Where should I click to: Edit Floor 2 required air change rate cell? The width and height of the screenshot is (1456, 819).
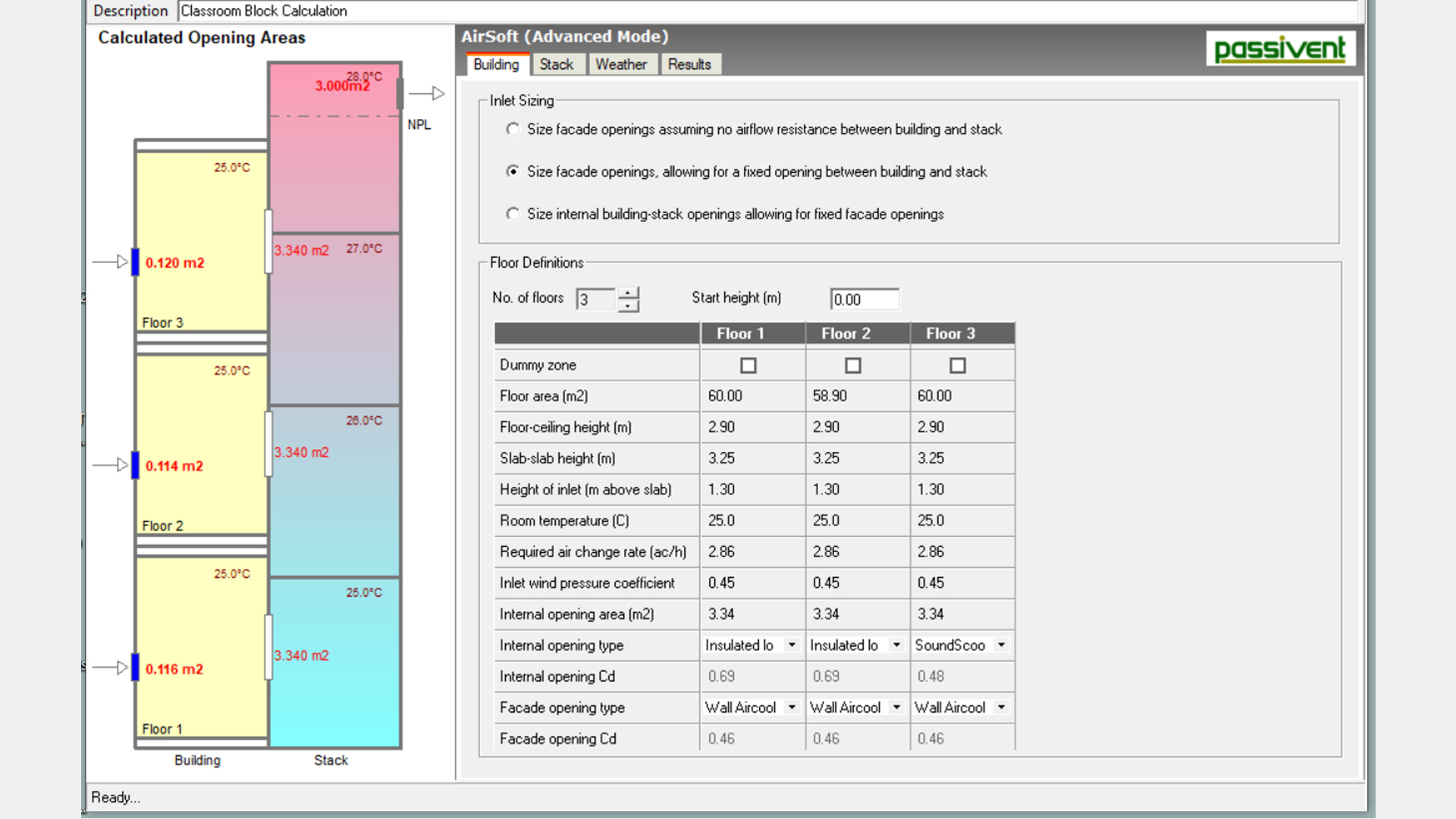tap(858, 551)
